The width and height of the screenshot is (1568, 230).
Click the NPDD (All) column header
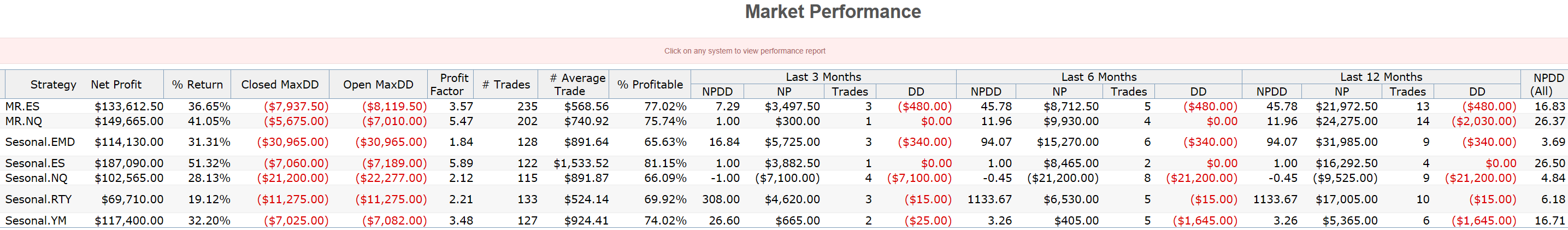(1543, 85)
